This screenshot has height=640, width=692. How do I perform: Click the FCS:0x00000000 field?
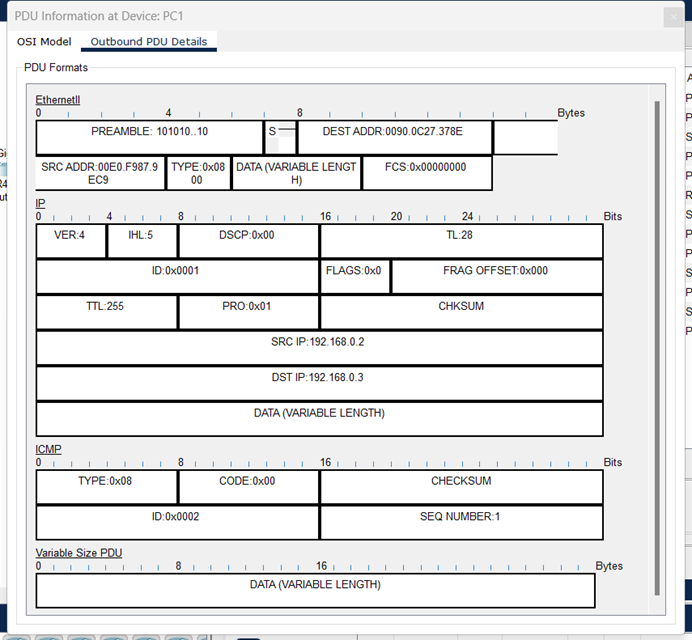tap(427, 173)
